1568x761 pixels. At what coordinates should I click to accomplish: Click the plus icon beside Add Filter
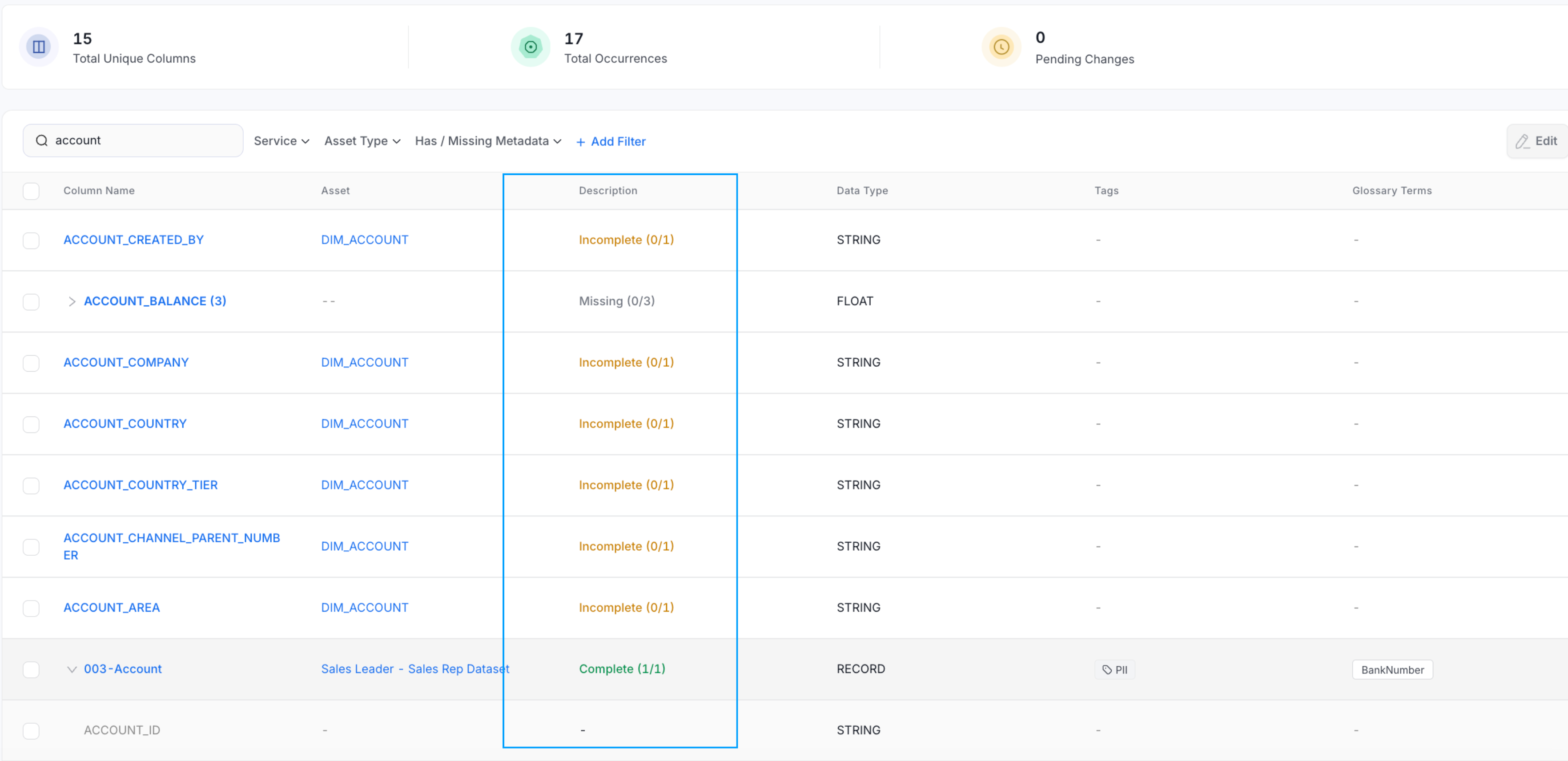tap(581, 142)
